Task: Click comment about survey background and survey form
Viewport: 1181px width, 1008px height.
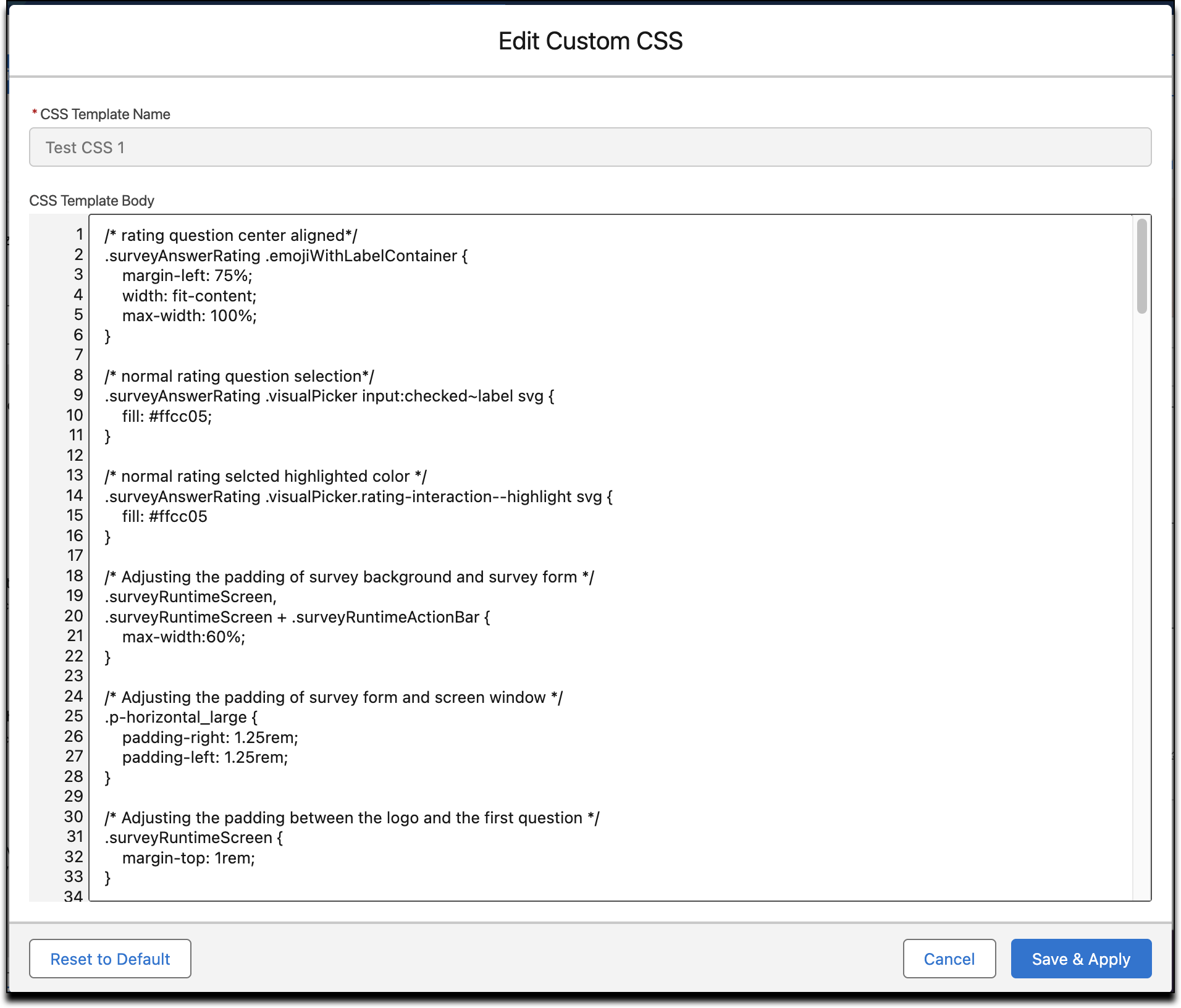Action: point(349,577)
